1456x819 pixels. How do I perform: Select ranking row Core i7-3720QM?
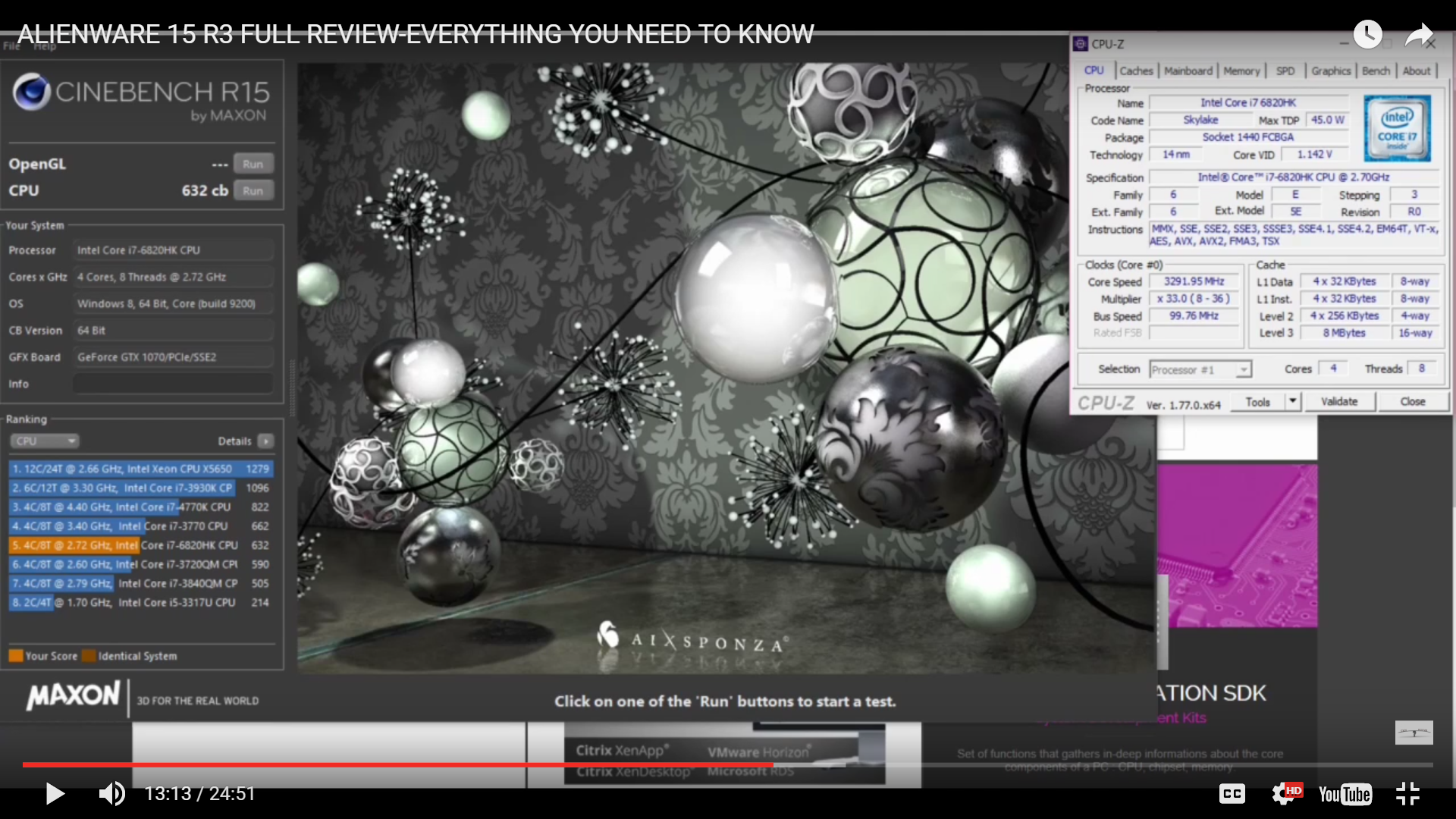(x=141, y=564)
